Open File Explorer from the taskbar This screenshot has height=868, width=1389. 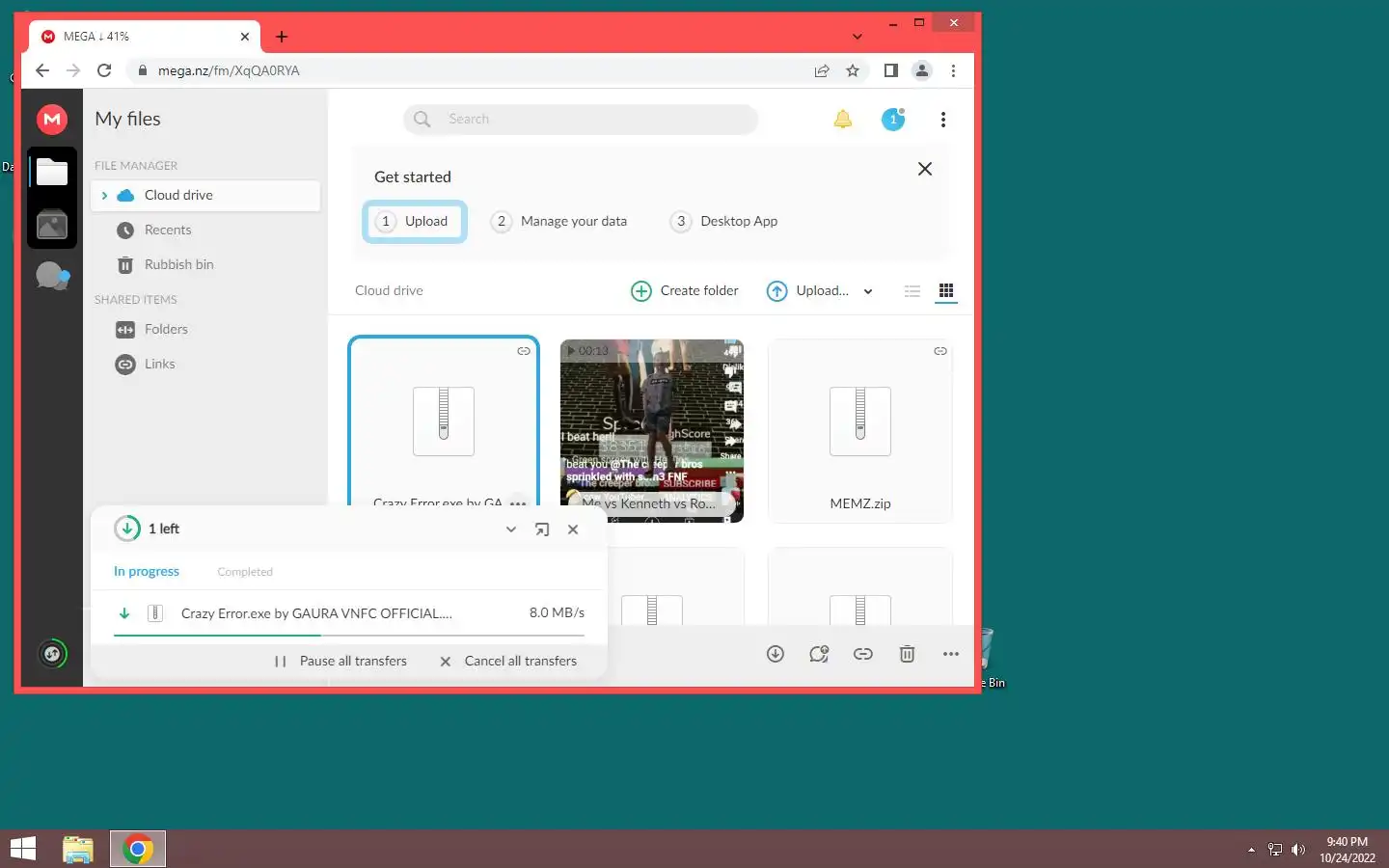(78, 849)
